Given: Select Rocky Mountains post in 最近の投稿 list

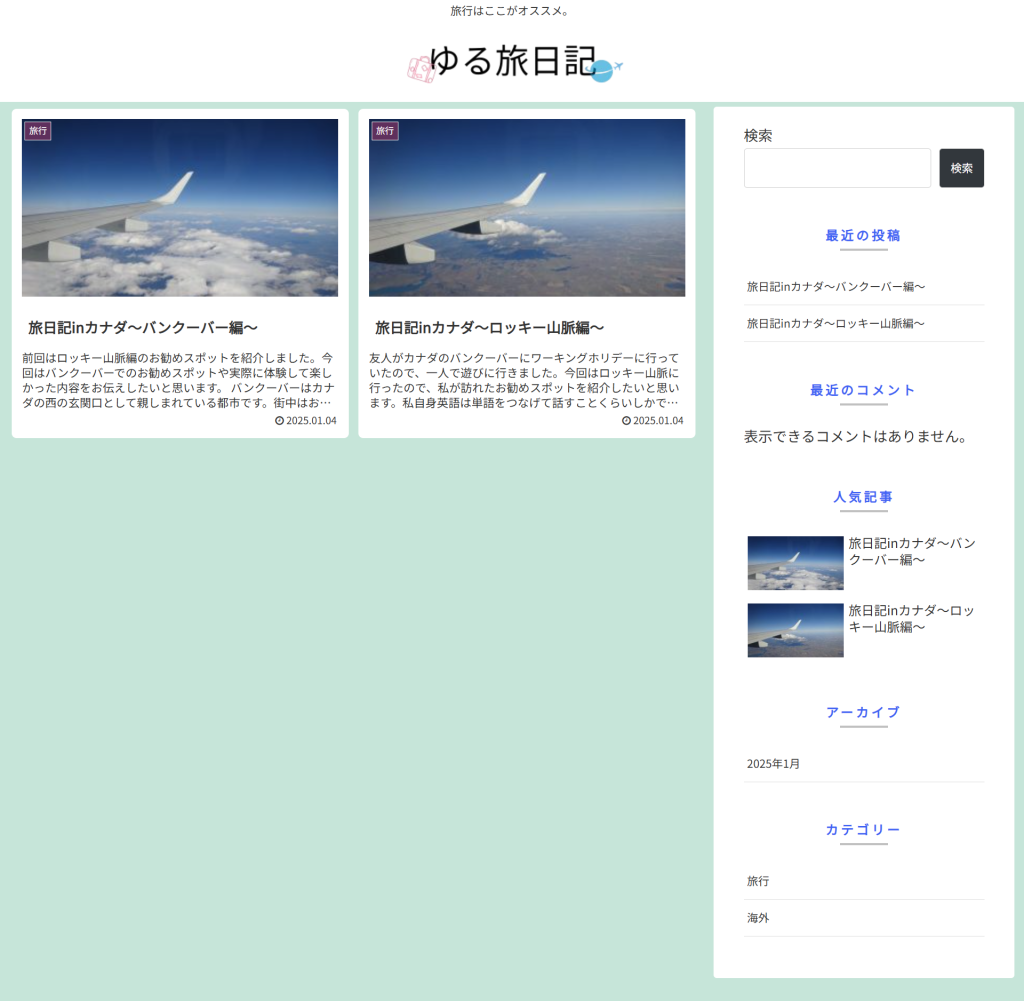Looking at the screenshot, I should tap(836, 324).
